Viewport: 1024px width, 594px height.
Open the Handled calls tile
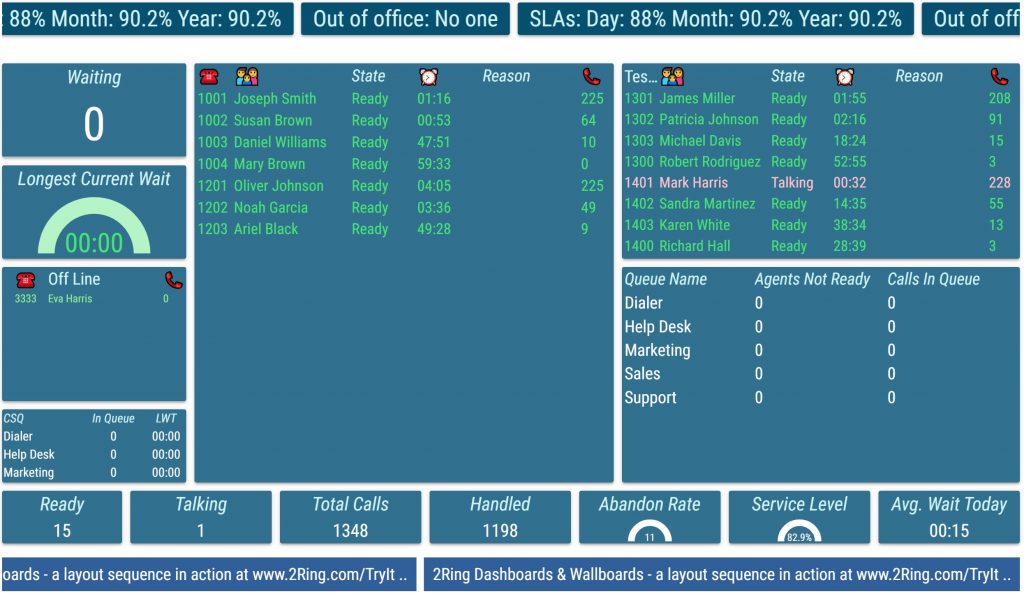coord(500,517)
